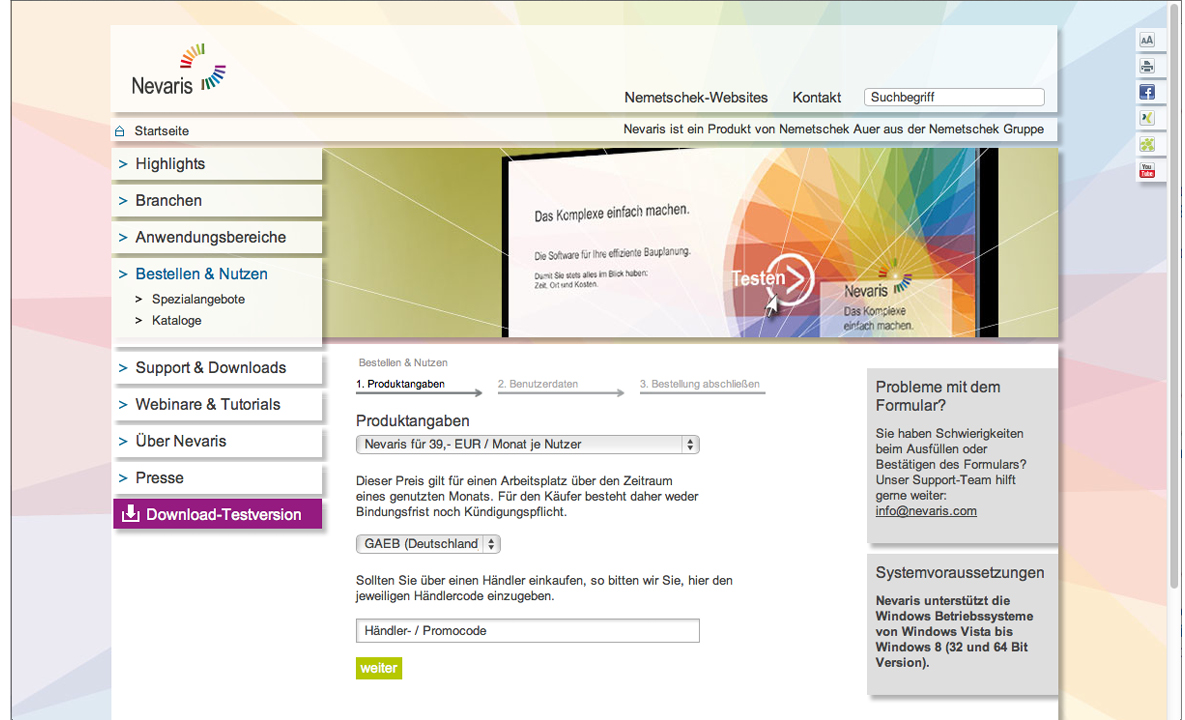Screen dimensions: 1185x720
Task: Click the green weiter button
Action: tap(379, 668)
